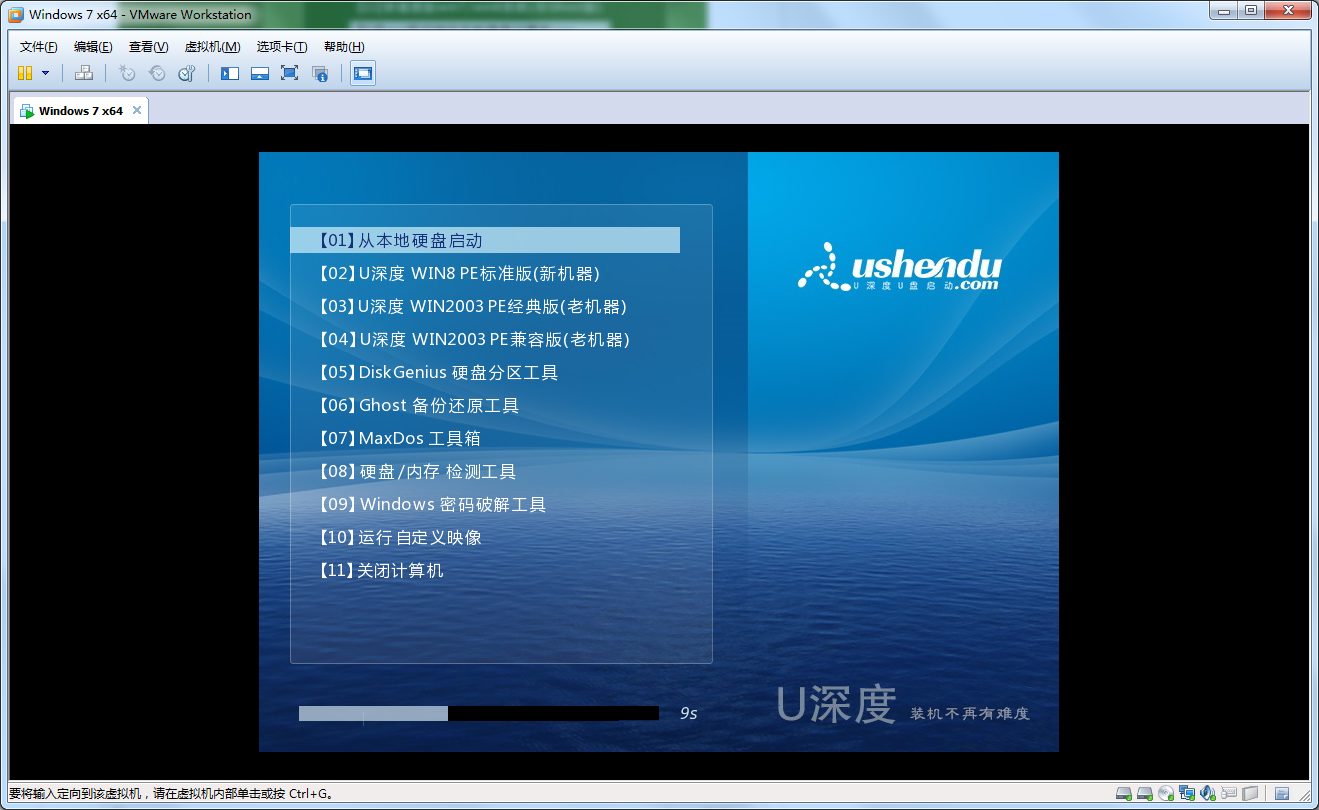Click the 9s countdown timer text
Viewport: 1319px width, 810px height.
(688, 713)
